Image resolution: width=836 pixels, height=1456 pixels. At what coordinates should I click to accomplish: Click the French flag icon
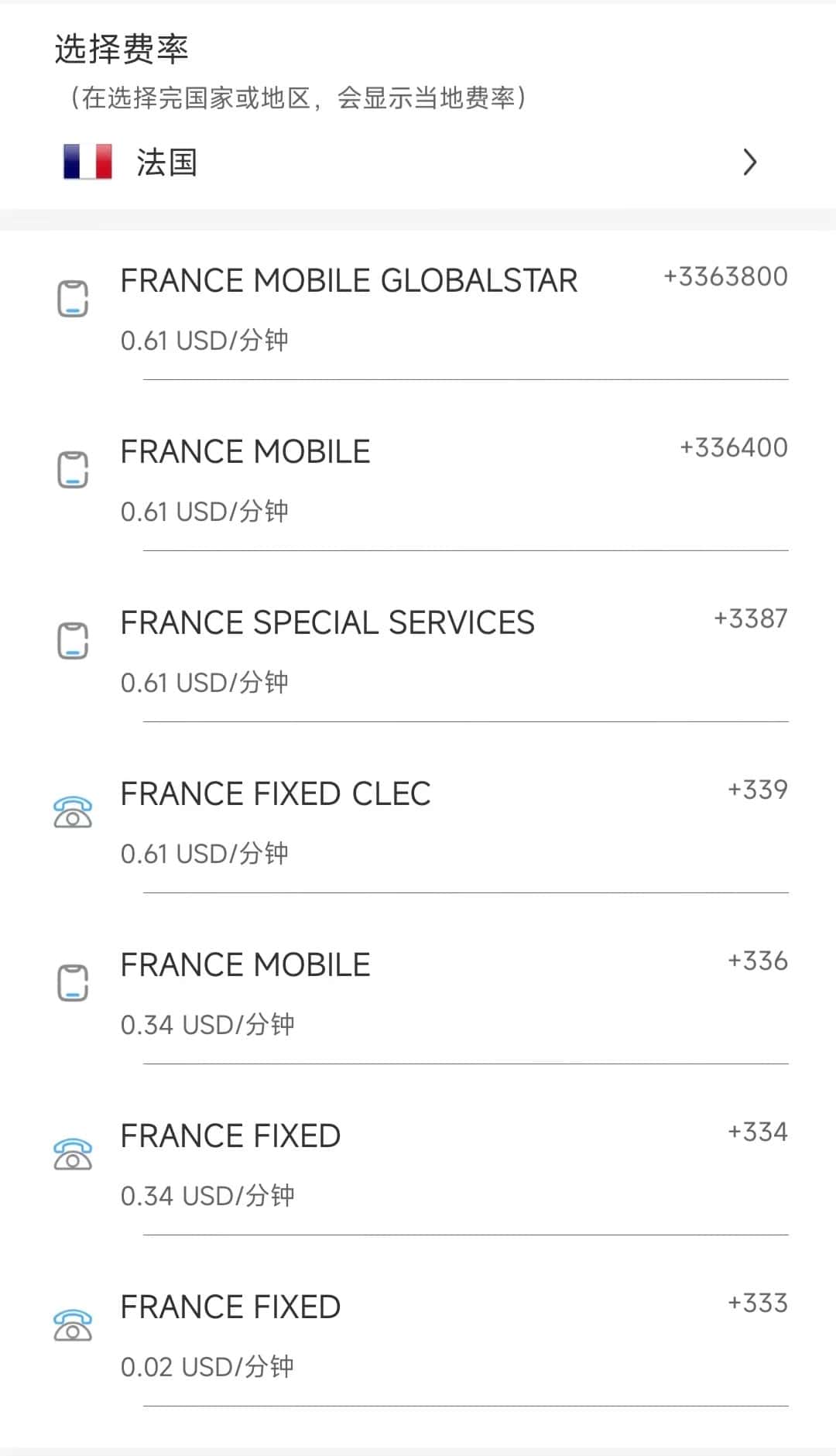click(x=87, y=162)
